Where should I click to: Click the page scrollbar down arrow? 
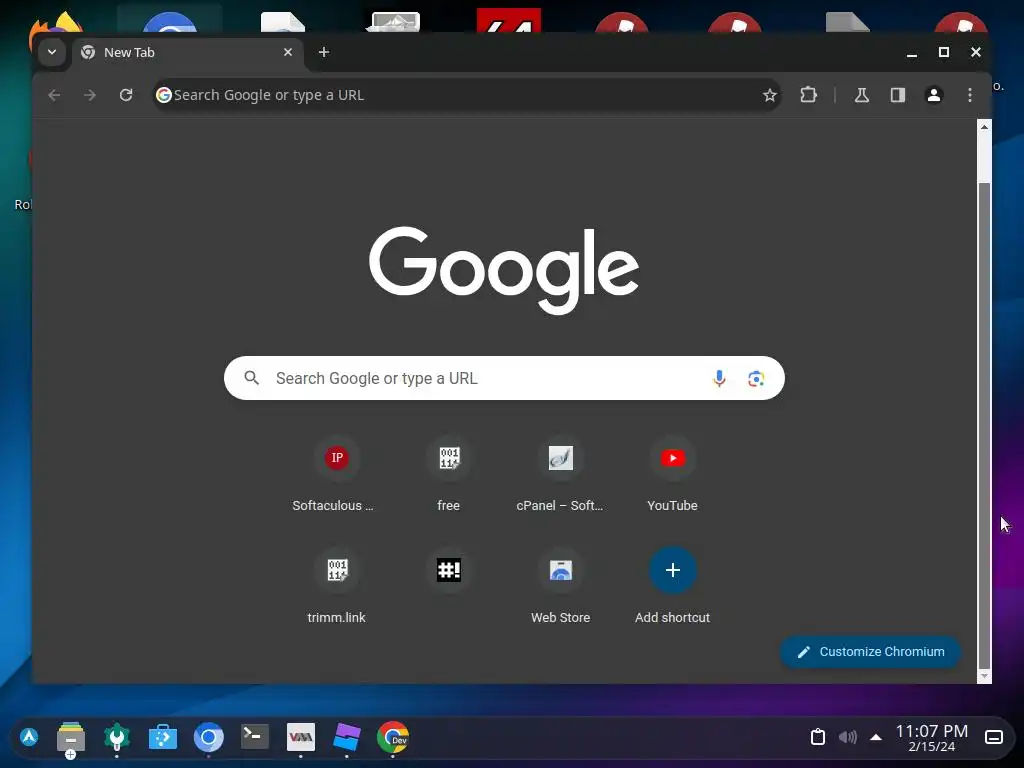tap(984, 677)
